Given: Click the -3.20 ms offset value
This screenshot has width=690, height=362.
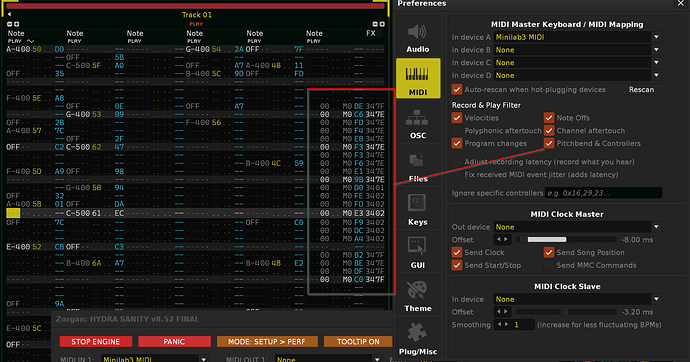Looking at the screenshot, I should point(637,312).
